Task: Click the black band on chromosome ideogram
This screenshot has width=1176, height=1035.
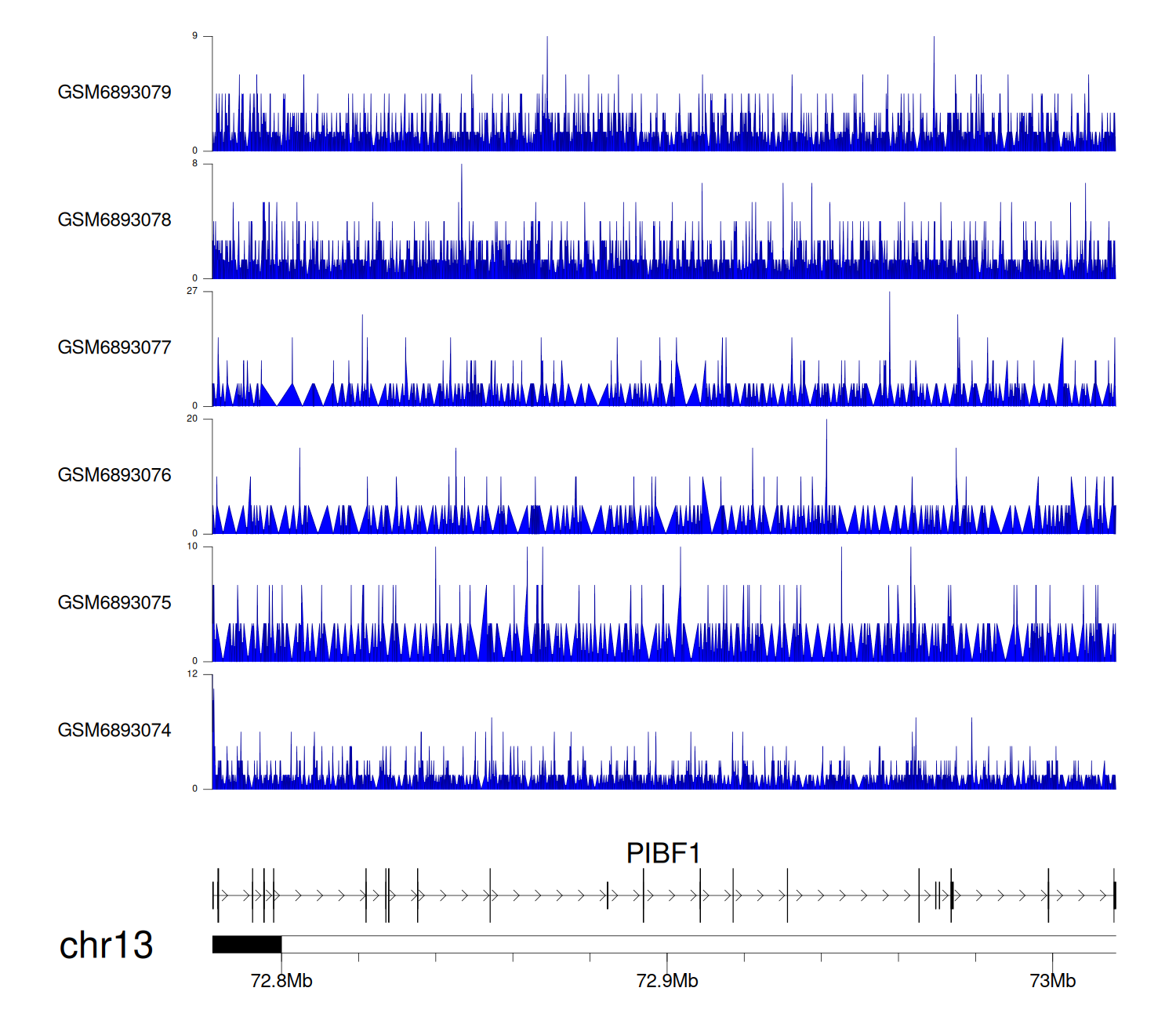Action: (x=247, y=944)
